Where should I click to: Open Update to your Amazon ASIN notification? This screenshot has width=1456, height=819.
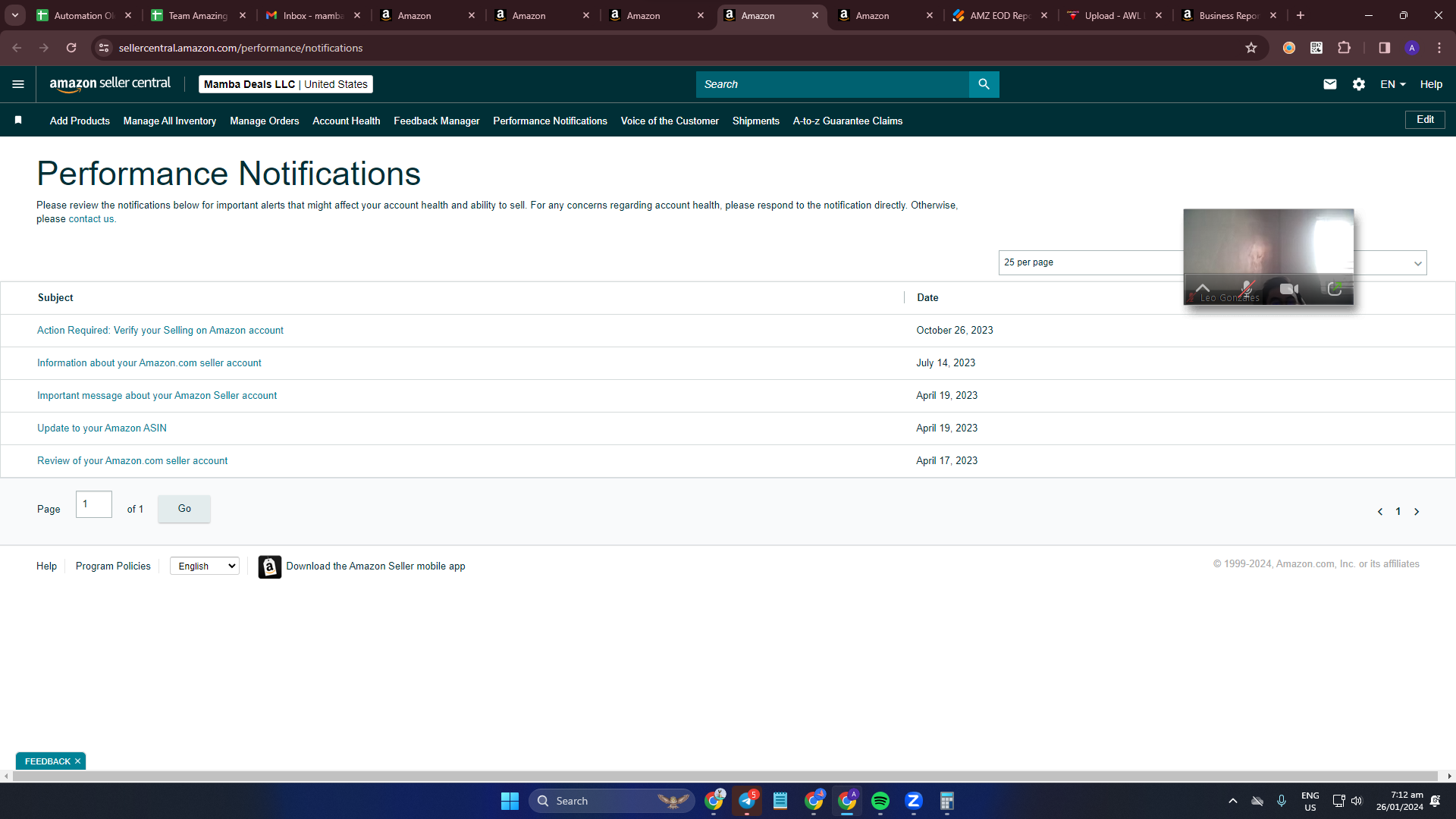click(102, 428)
